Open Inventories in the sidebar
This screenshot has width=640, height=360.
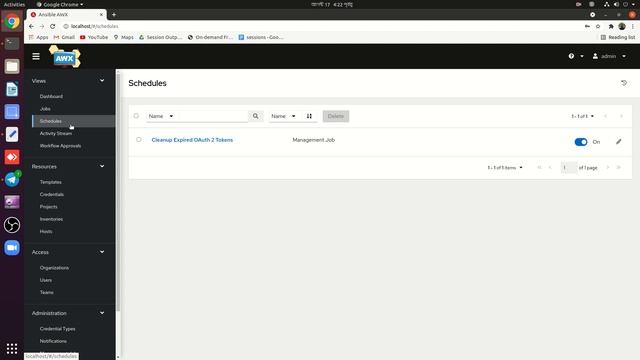pos(51,219)
